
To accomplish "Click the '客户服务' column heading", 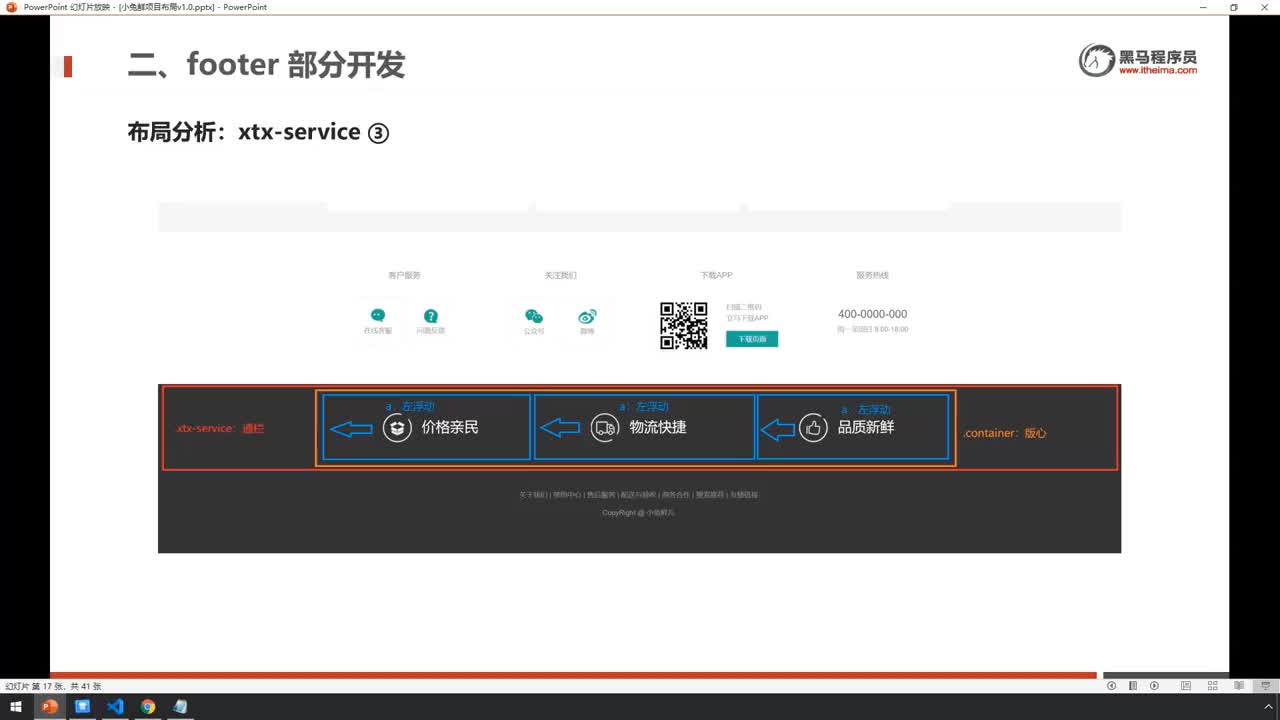I will click(x=404, y=275).
